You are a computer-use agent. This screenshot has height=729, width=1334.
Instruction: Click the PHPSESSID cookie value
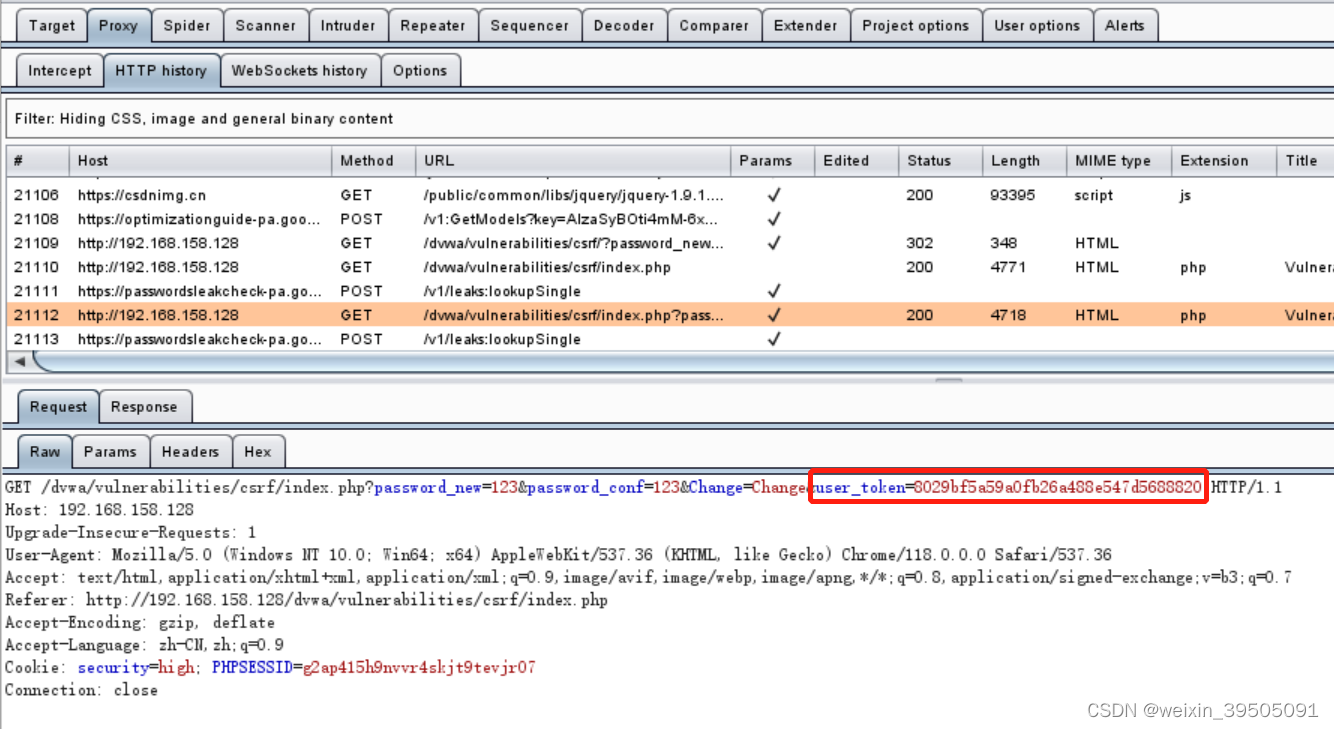418,667
